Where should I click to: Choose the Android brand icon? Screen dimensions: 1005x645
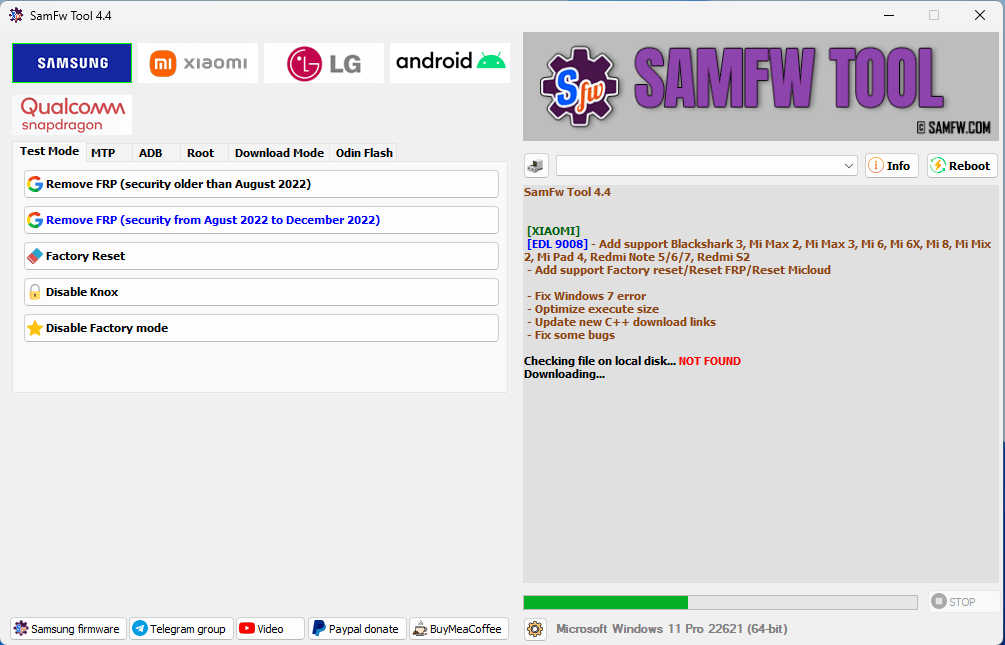(x=449, y=62)
